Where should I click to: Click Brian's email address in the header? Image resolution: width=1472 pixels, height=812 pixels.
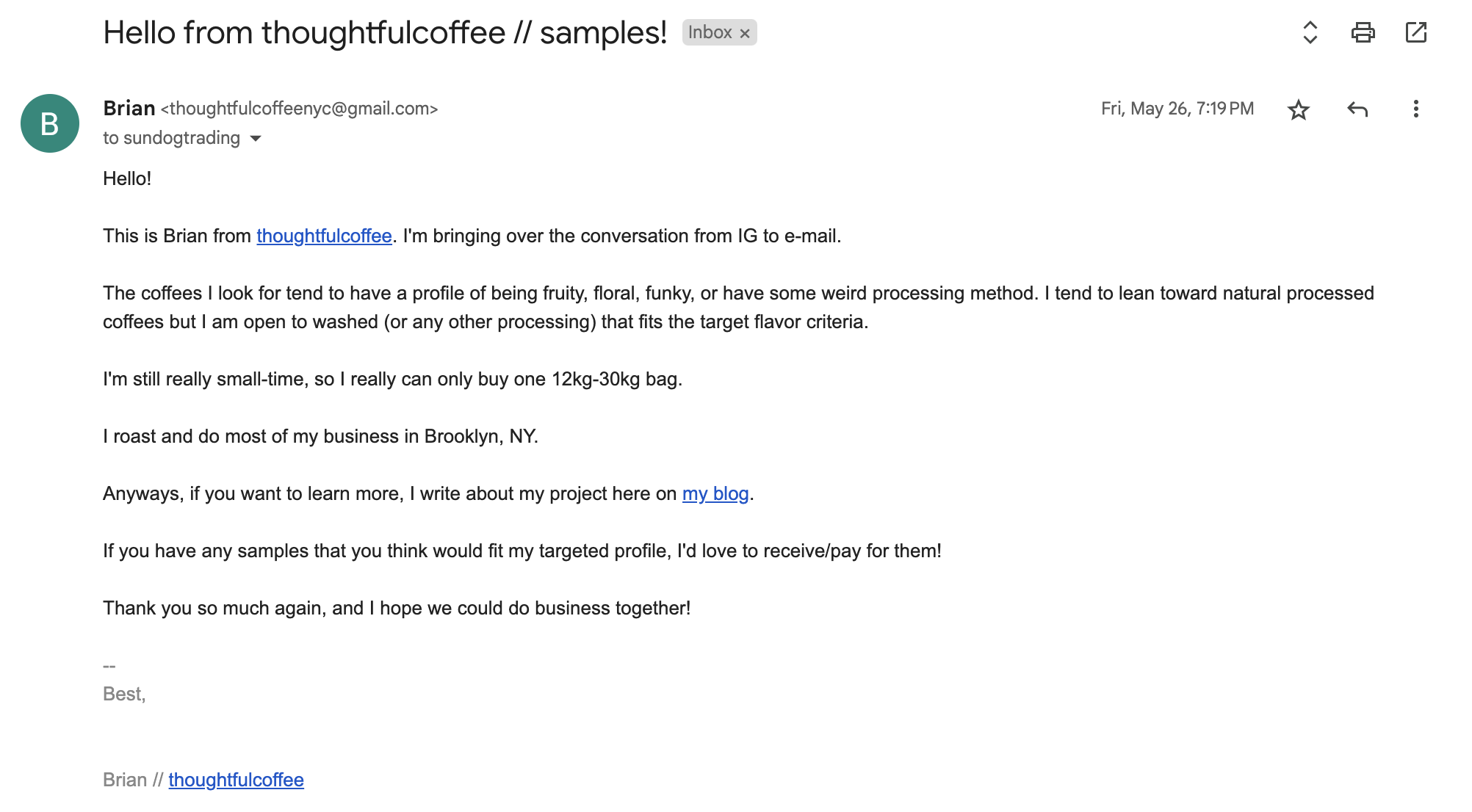[298, 108]
